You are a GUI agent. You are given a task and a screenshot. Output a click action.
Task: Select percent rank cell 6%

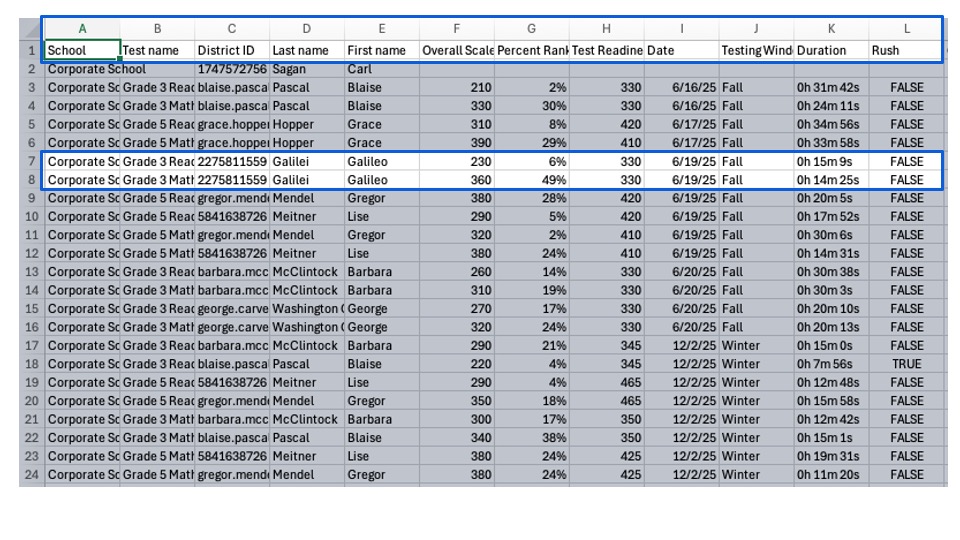[x=531, y=162]
